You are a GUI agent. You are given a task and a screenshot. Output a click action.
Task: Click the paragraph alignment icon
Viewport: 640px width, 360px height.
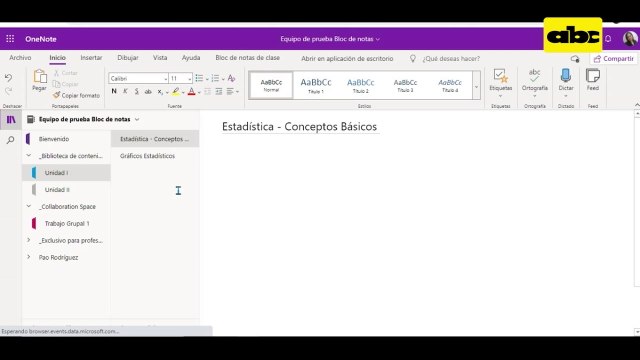pos(230,91)
